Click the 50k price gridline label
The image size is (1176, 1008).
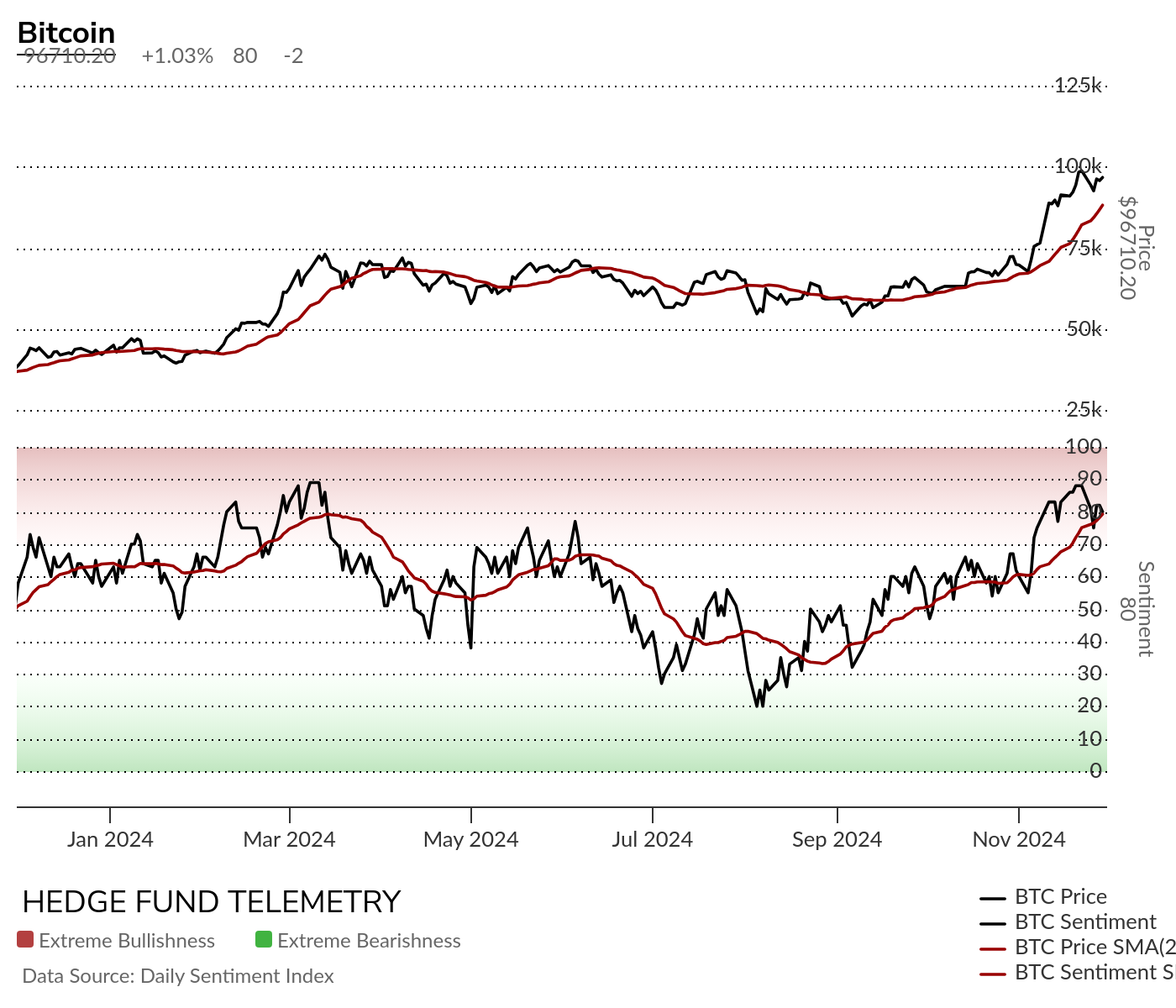(1084, 329)
